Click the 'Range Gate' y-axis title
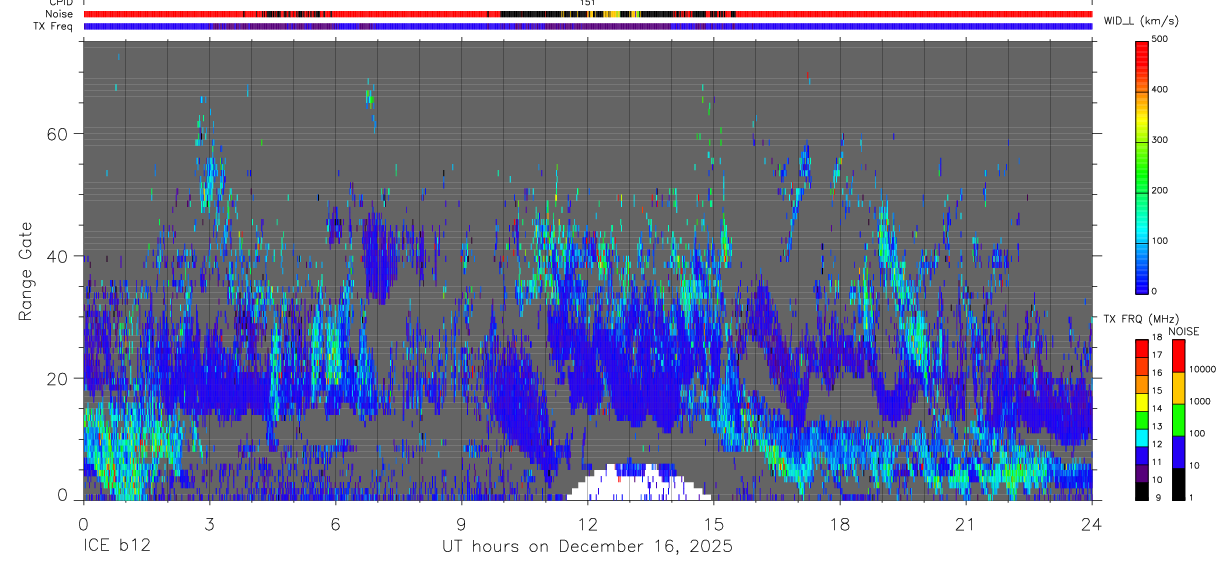 coord(25,270)
